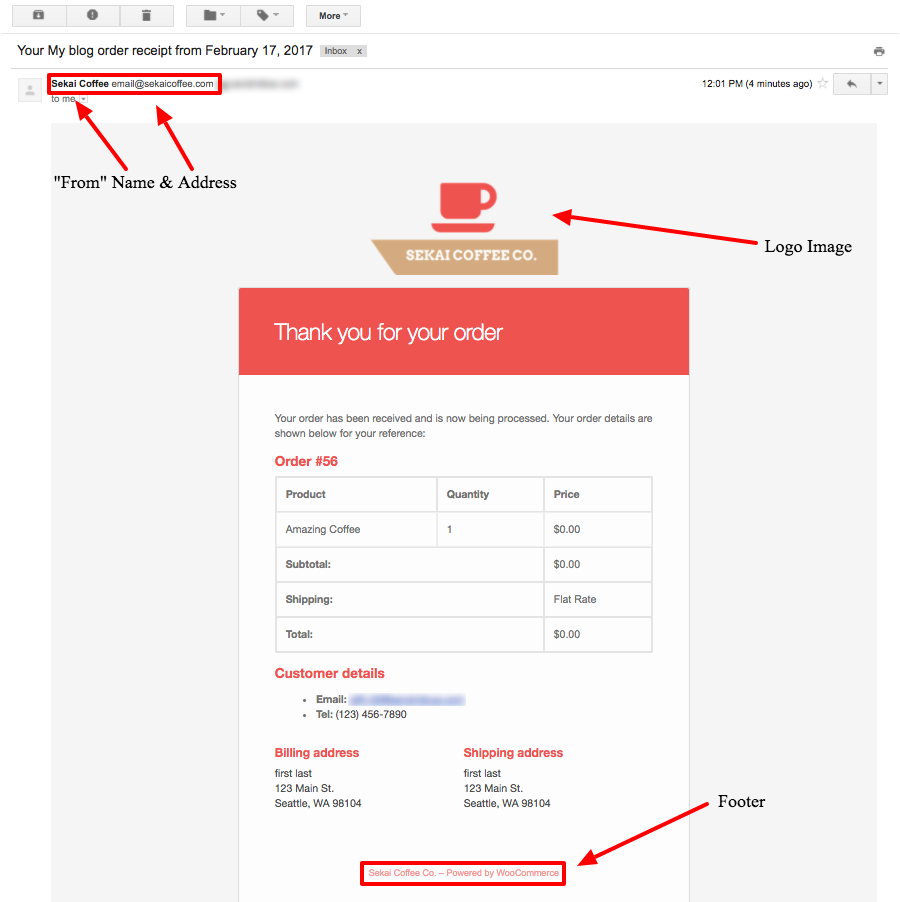Viewport: 900px width, 902px height.
Task: Click the blurred customer email link
Action: 407,700
